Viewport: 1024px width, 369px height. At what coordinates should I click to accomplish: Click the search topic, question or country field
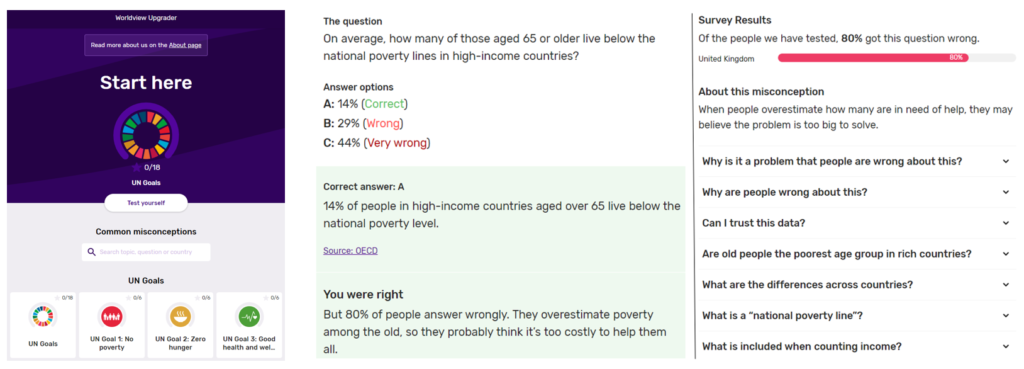click(146, 252)
